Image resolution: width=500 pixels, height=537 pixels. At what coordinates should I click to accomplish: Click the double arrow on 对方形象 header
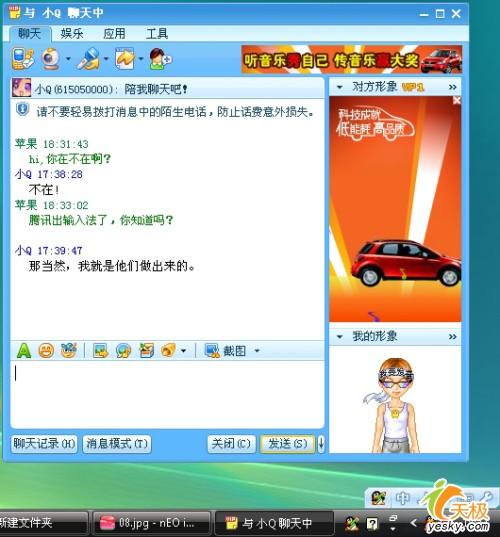point(453,87)
